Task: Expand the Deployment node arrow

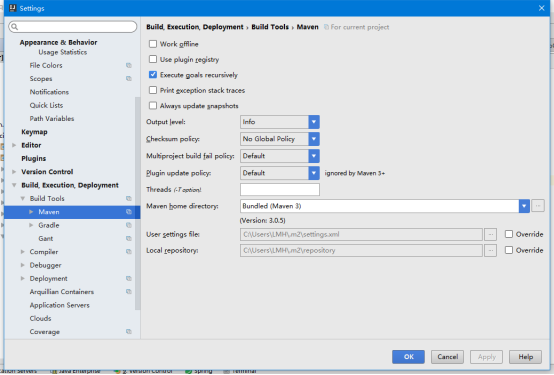Action: pyautogui.click(x=23, y=279)
